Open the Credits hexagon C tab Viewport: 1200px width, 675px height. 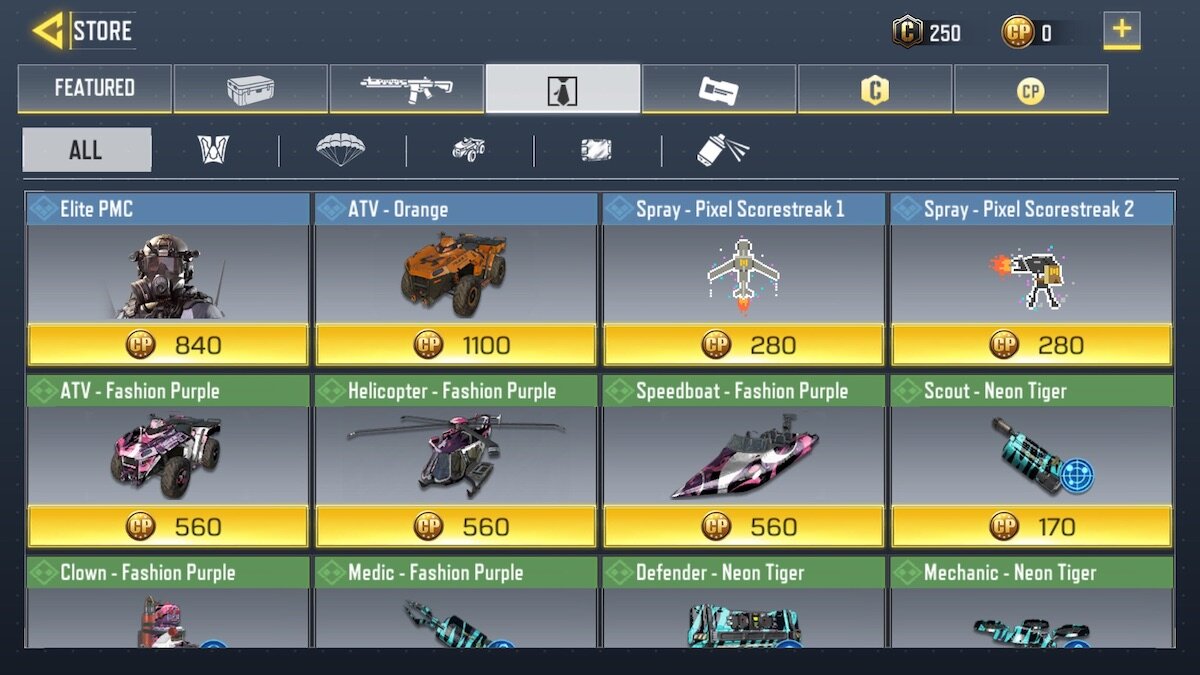coord(874,89)
